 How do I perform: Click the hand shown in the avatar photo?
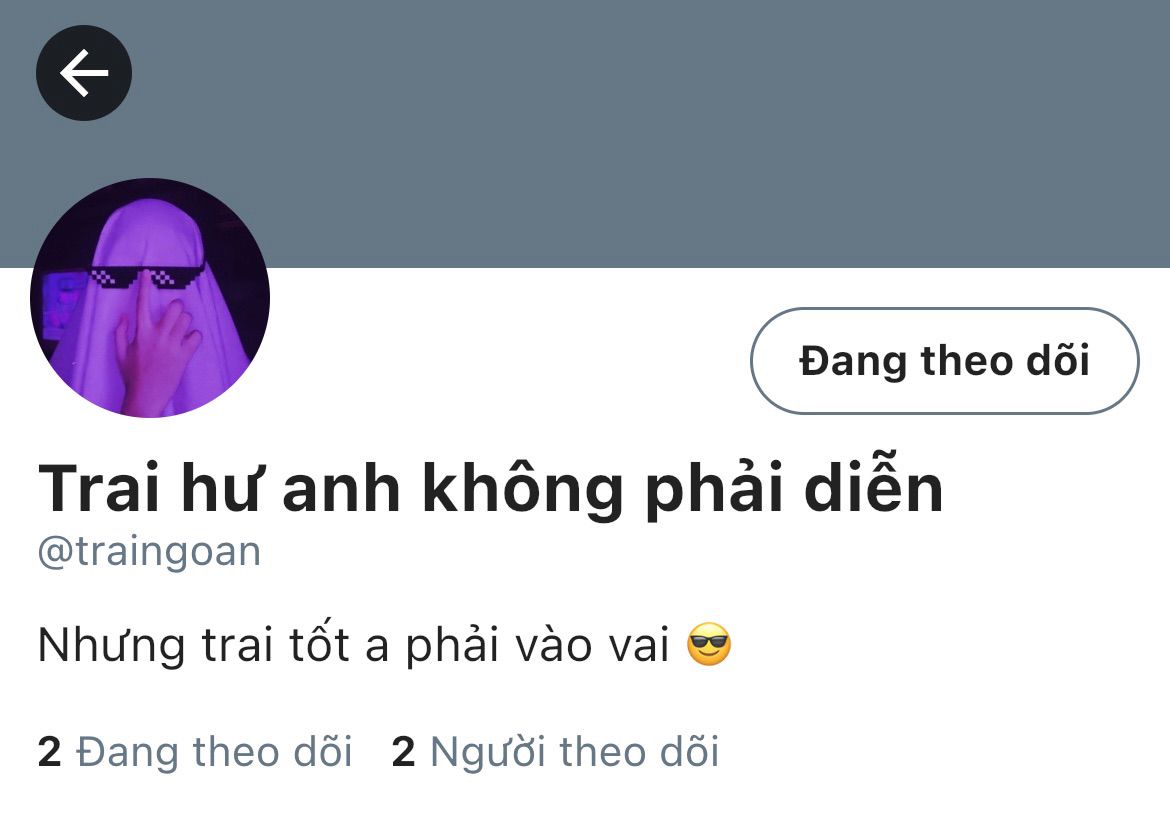[158, 351]
